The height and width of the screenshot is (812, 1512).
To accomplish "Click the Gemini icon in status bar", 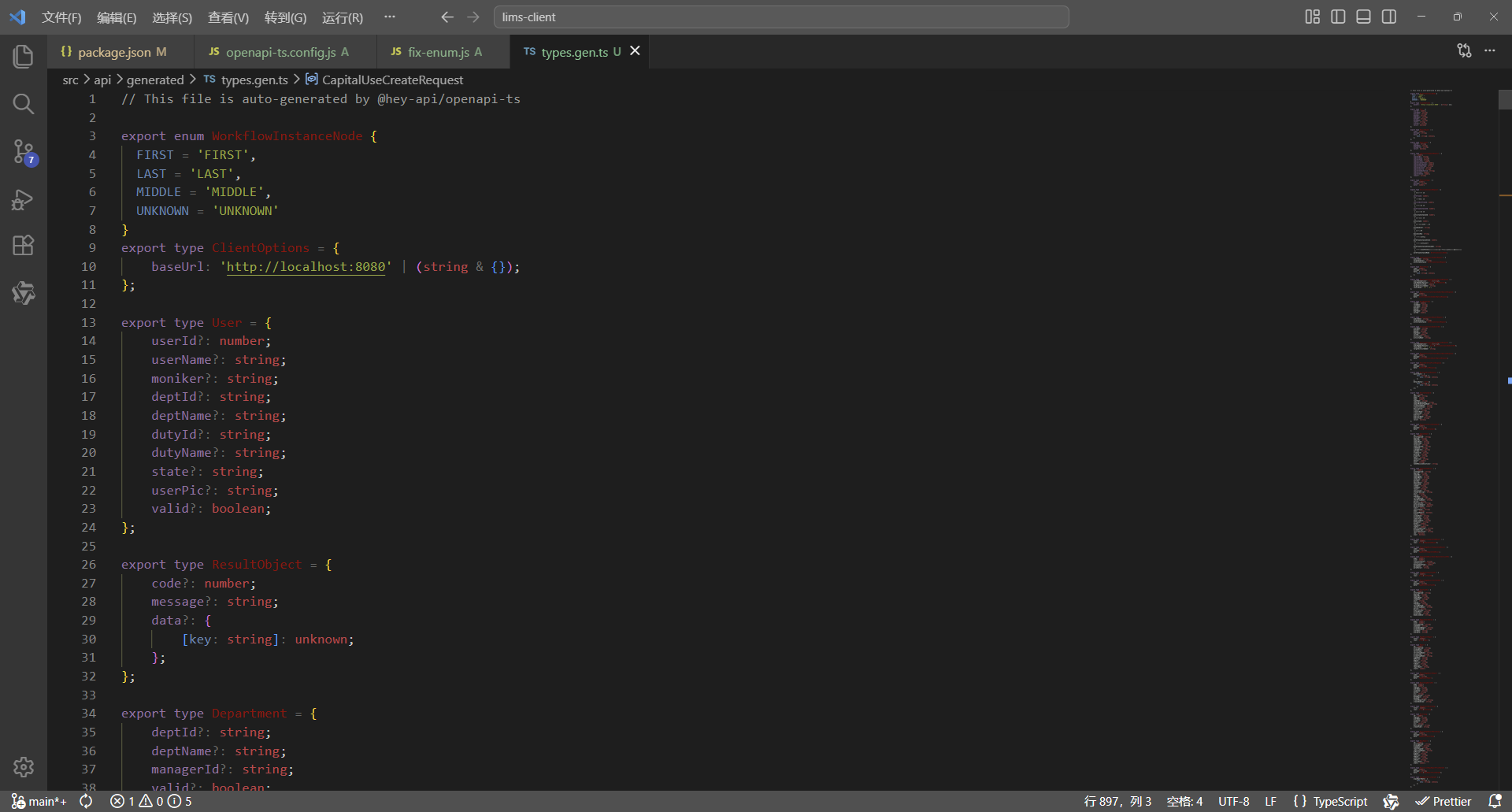I will click(1391, 801).
